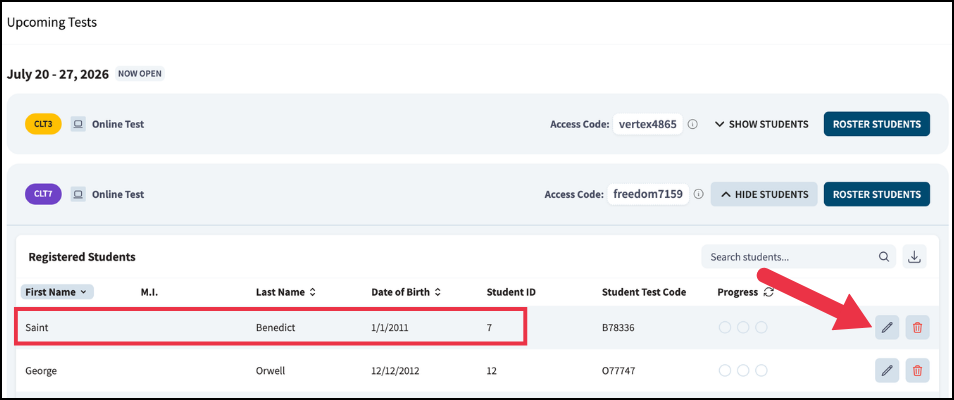Open info icon next to vertex4865 code
This screenshot has height=400, width=954.
click(692, 124)
